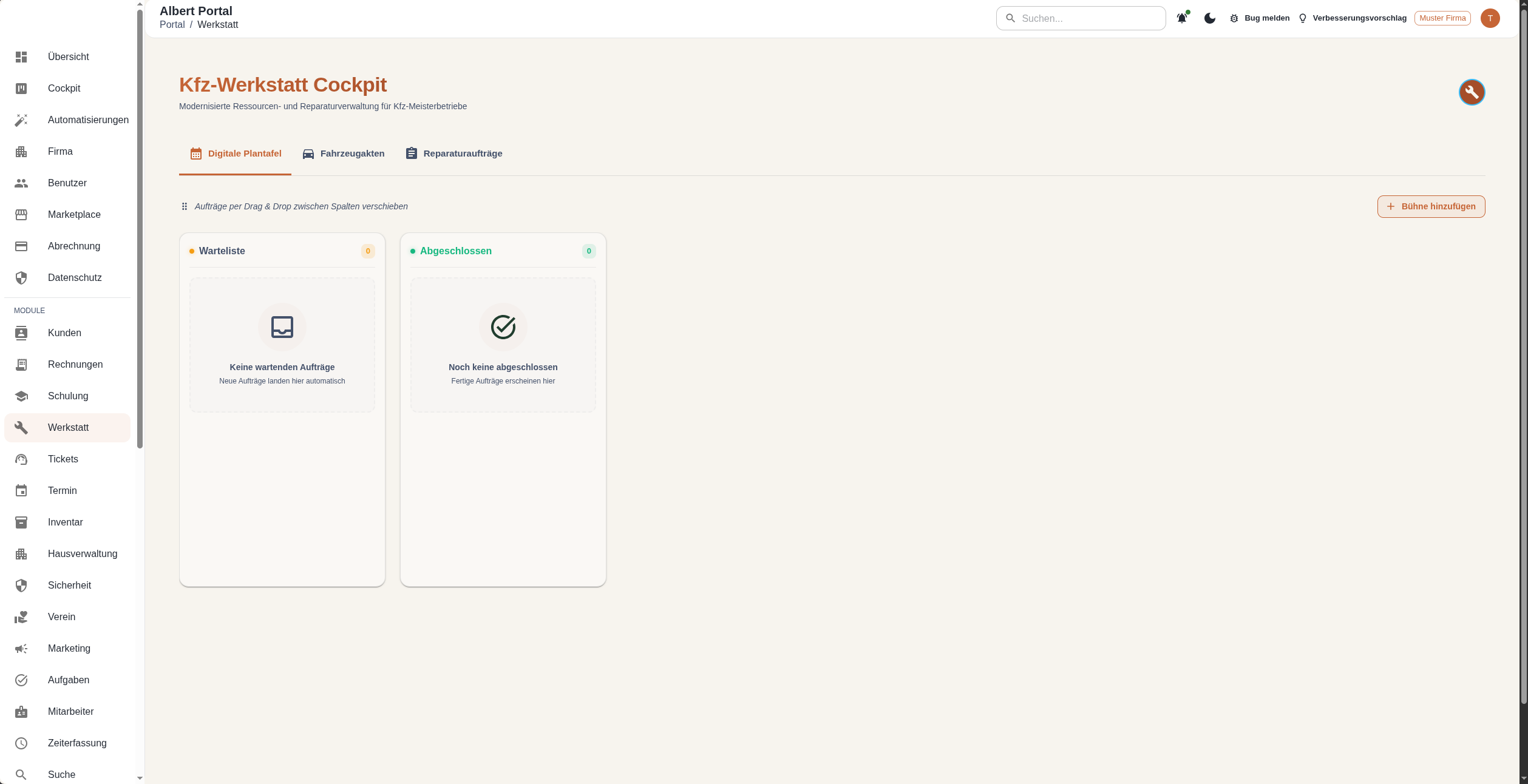The image size is (1528, 784).
Task: Click the Abrechnung credit card icon
Action: (x=21, y=246)
